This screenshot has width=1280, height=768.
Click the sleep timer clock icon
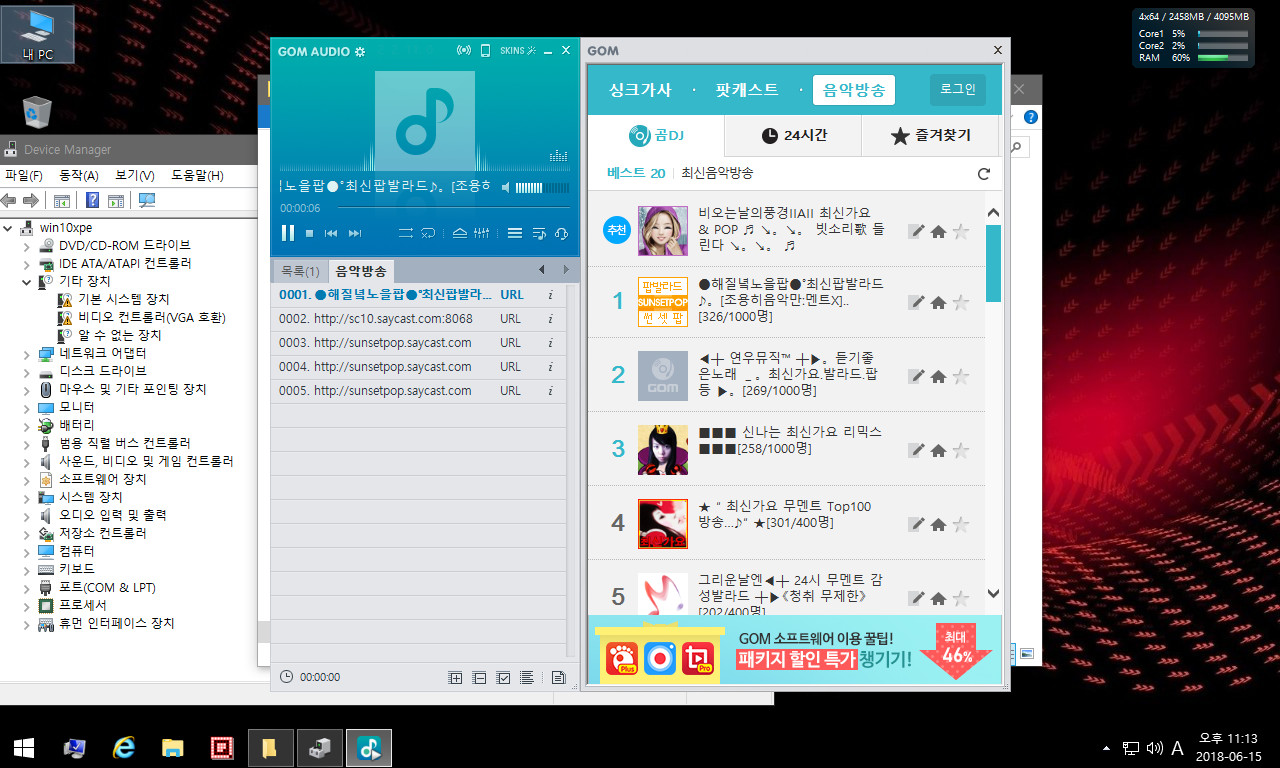point(287,677)
